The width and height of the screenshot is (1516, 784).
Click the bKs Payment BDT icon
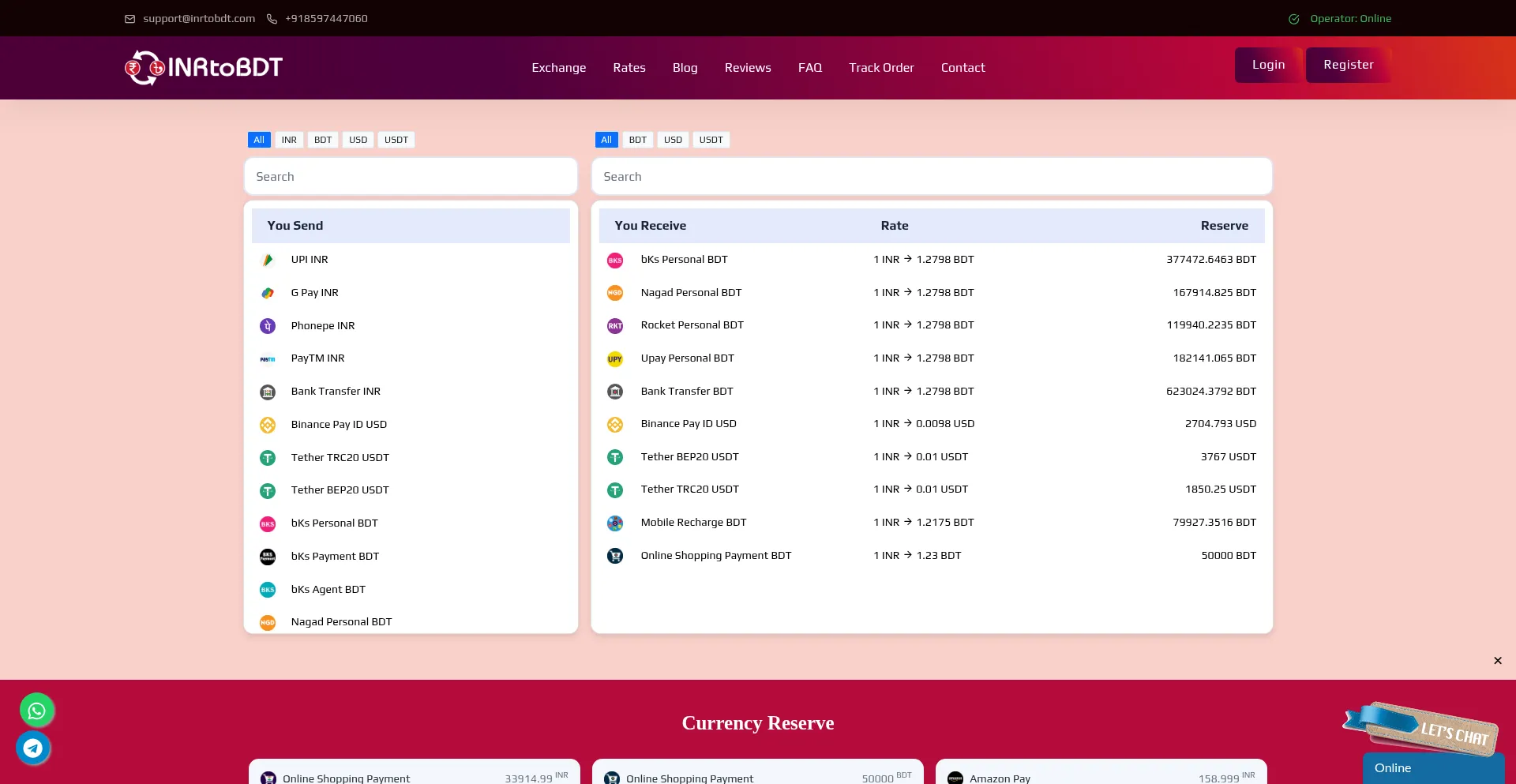268,557
